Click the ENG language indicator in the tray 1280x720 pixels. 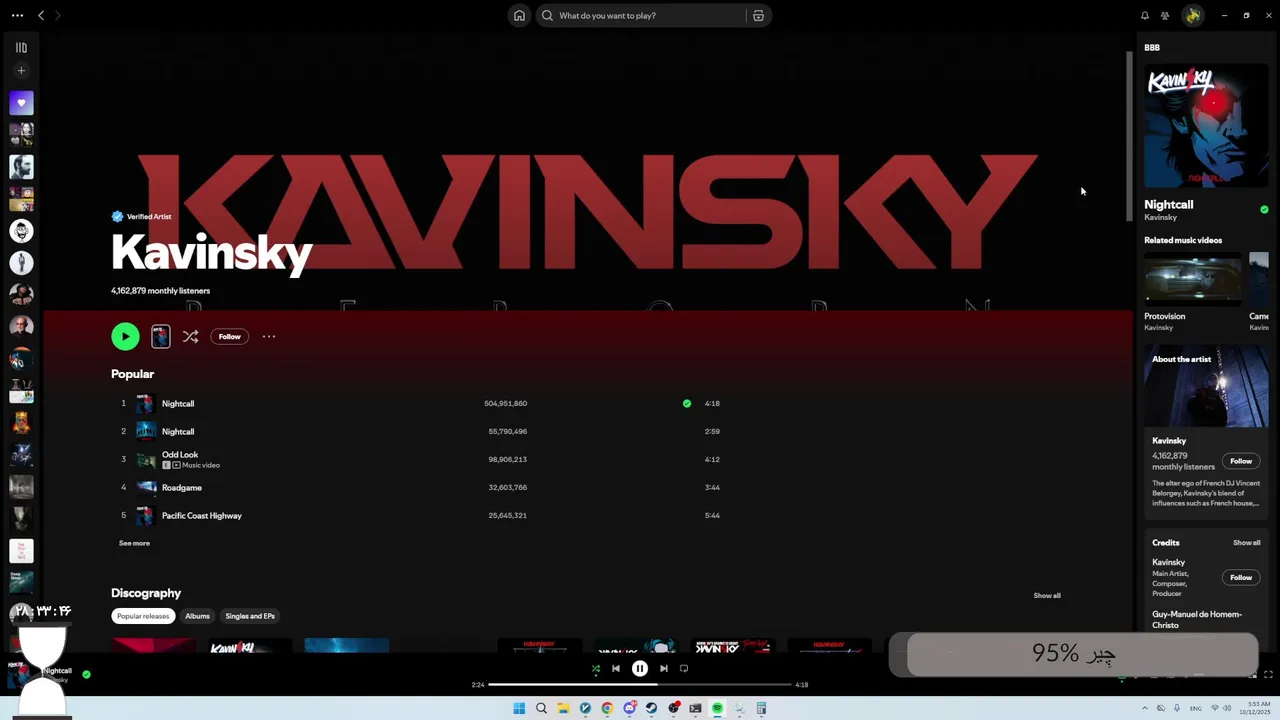click(1197, 708)
